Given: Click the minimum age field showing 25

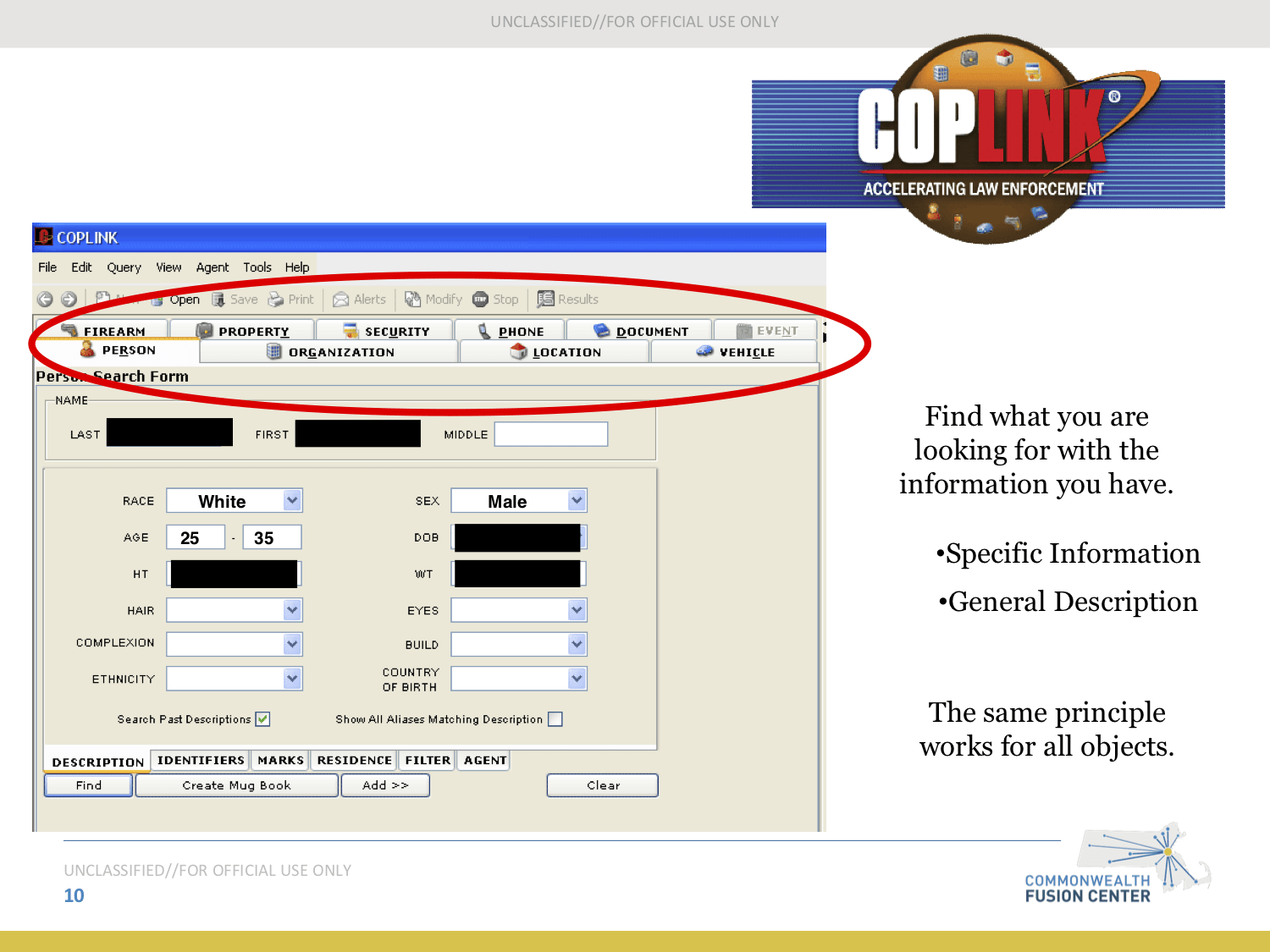Looking at the screenshot, I should [x=196, y=537].
